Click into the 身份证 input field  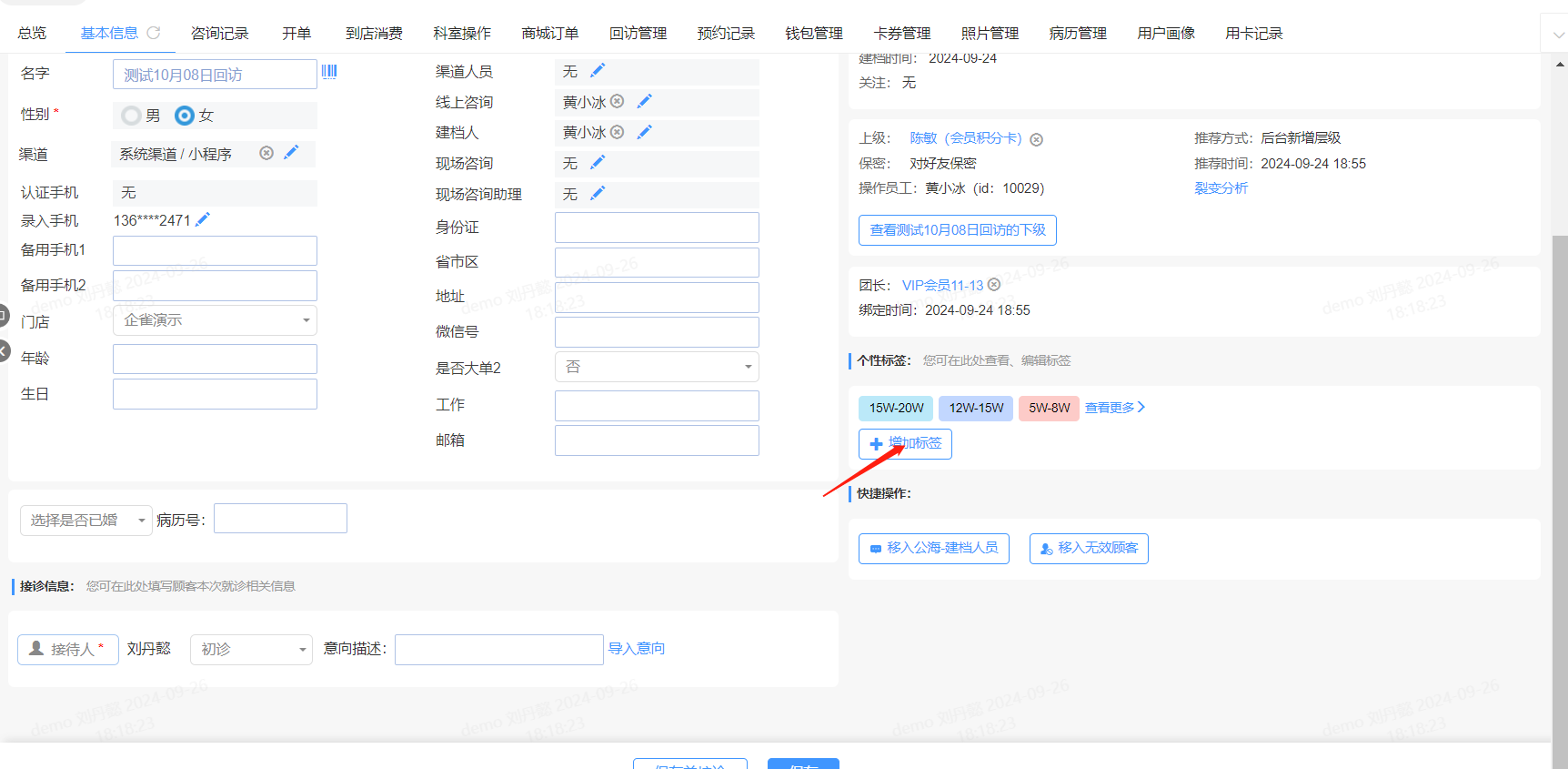(657, 228)
